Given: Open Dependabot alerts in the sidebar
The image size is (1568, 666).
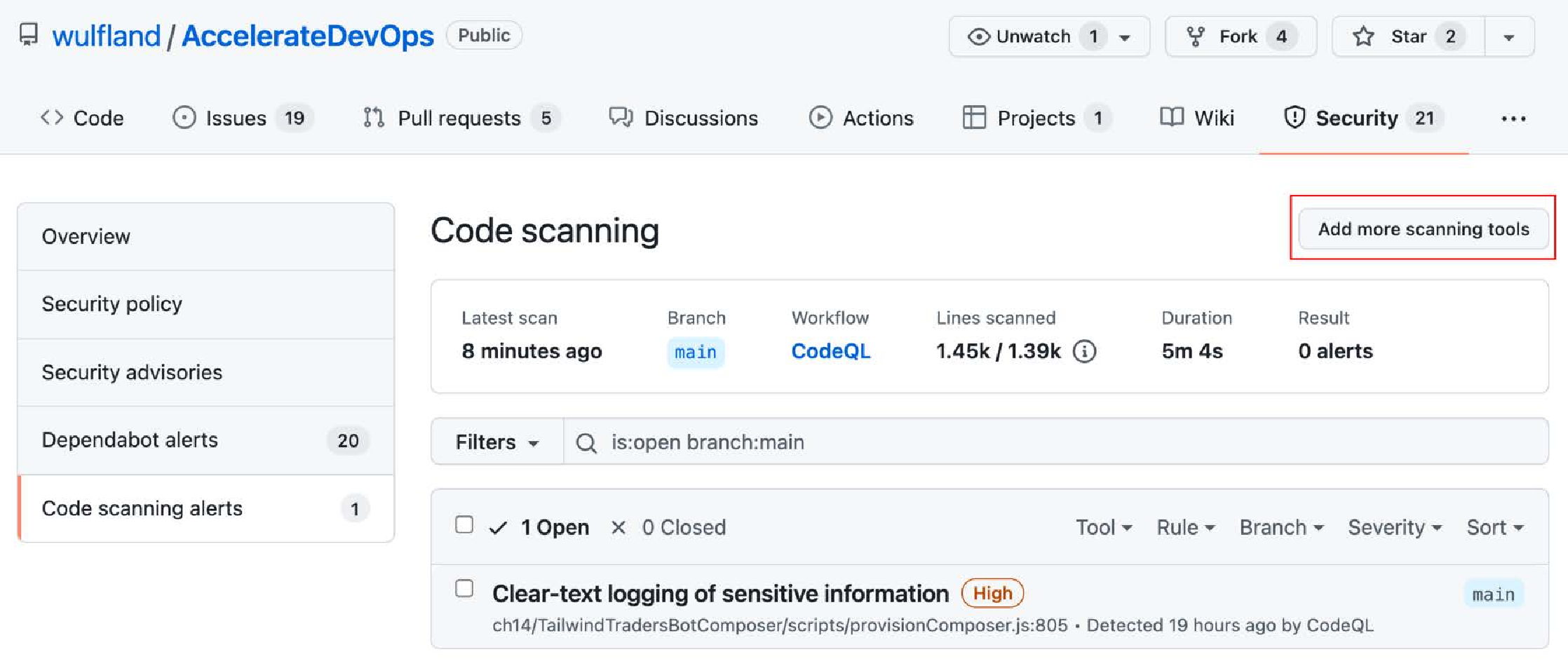Looking at the screenshot, I should coord(205,440).
